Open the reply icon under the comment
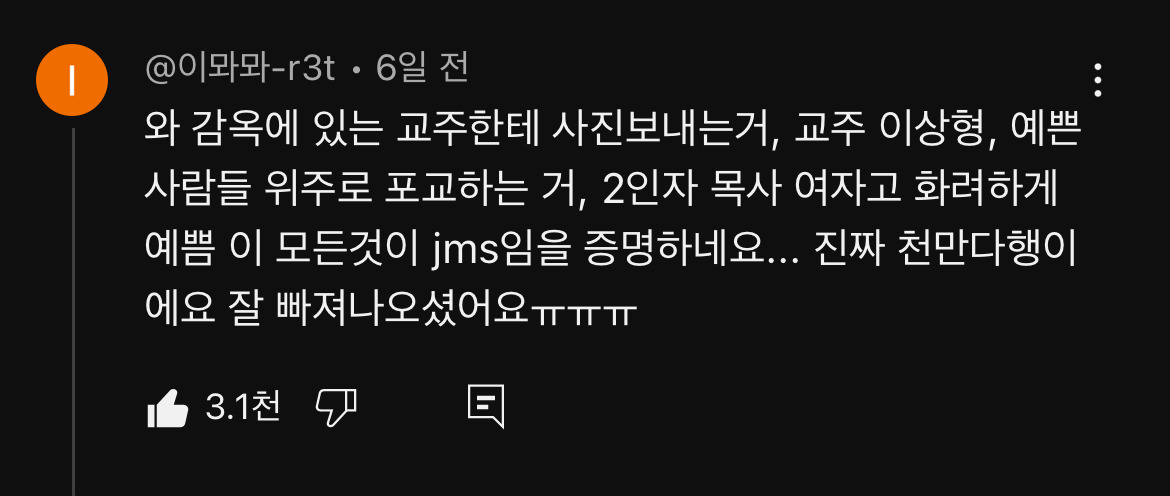Viewport: 1170px width, 496px height. click(486, 407)
